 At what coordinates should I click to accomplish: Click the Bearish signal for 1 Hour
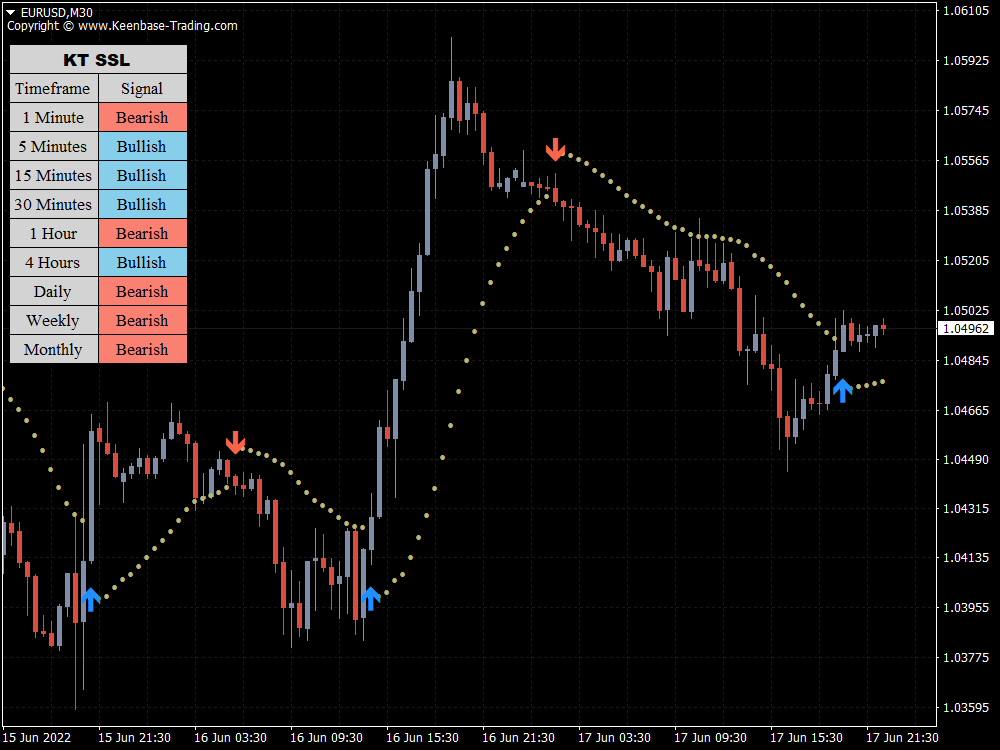pos(143,233)
